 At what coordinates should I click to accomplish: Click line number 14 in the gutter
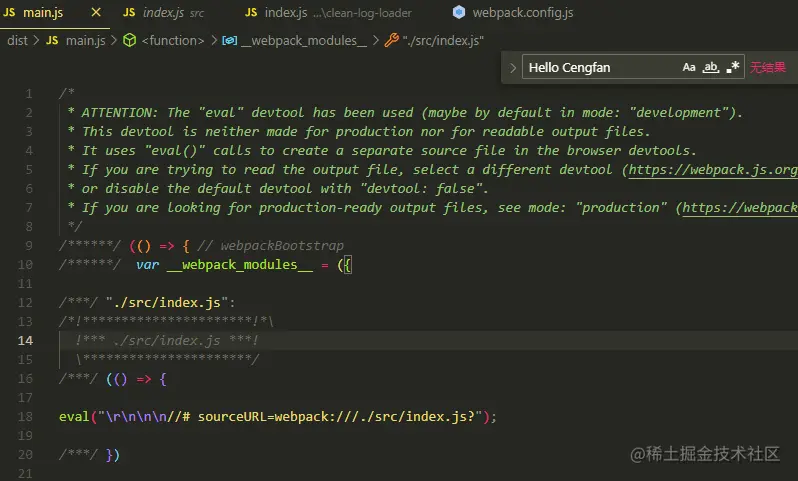(x=25, y=341)
